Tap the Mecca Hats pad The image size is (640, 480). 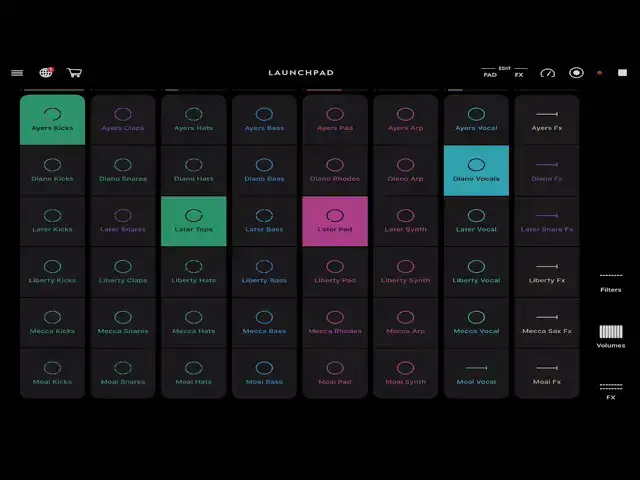[193, 323]
